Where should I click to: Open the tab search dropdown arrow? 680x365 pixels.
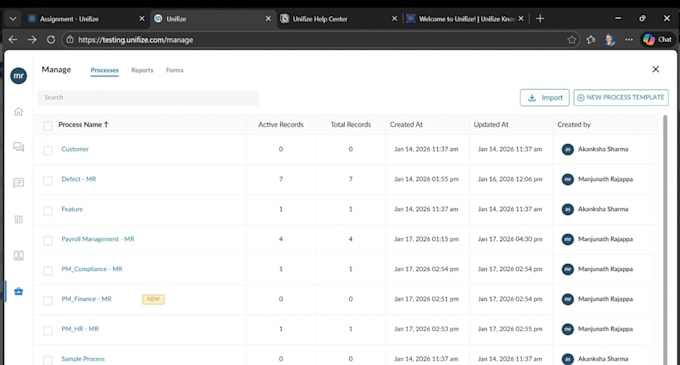click(13, 19)
